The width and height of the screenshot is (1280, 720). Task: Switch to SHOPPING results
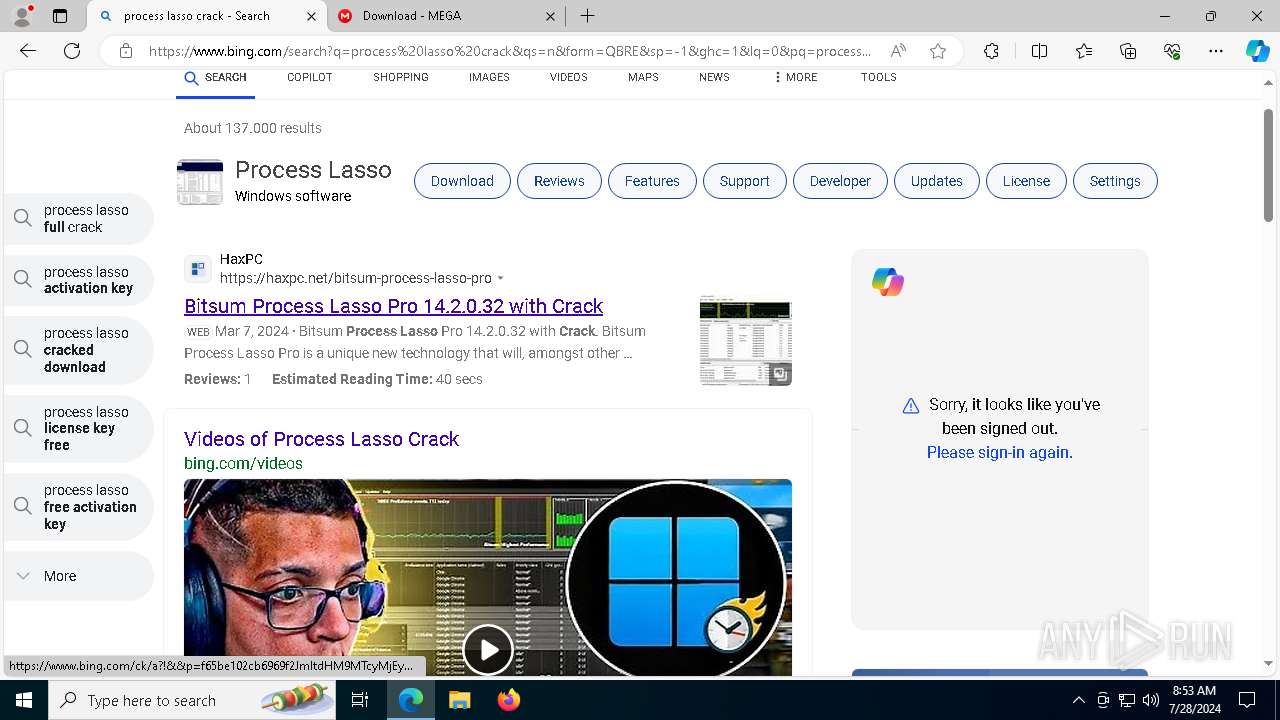pos(401,78)
